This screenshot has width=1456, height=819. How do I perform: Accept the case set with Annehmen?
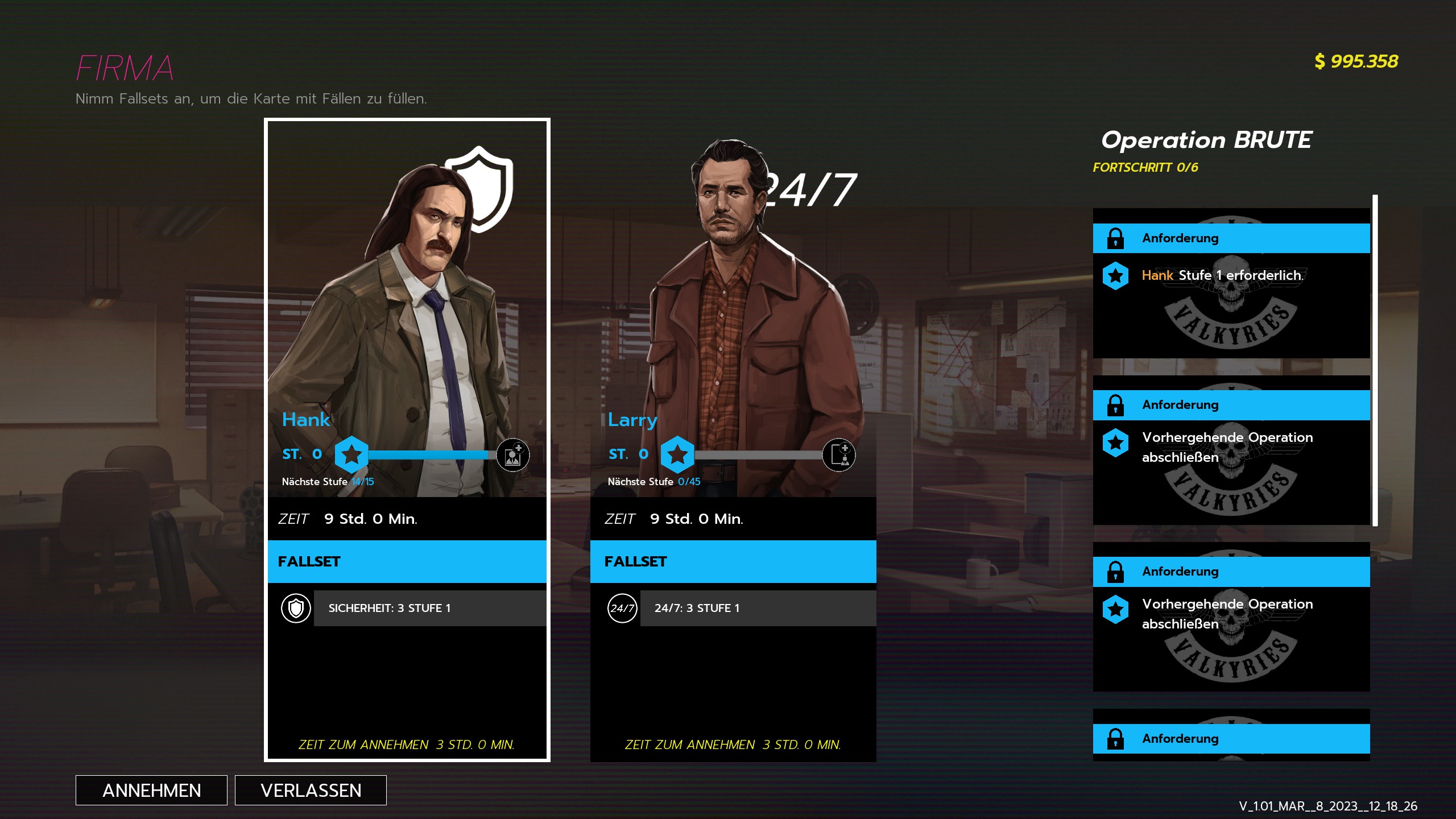click(x=151, y=790)
